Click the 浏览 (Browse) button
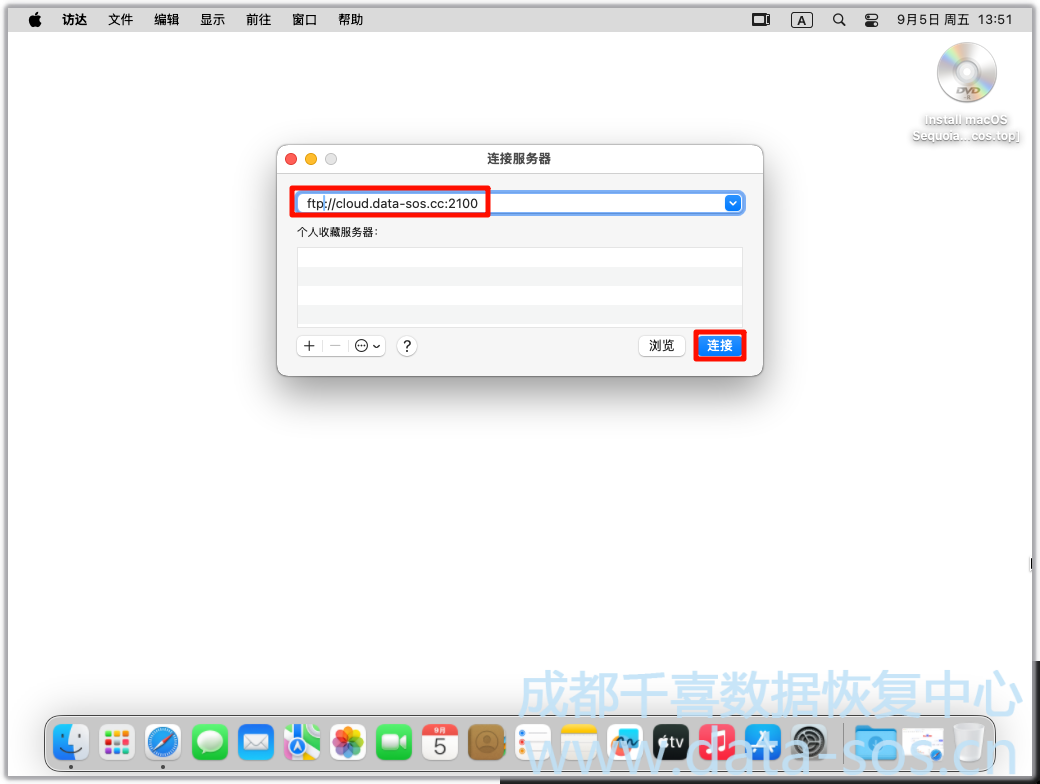Screen dimensions: 1040x784 pos(661,346)
